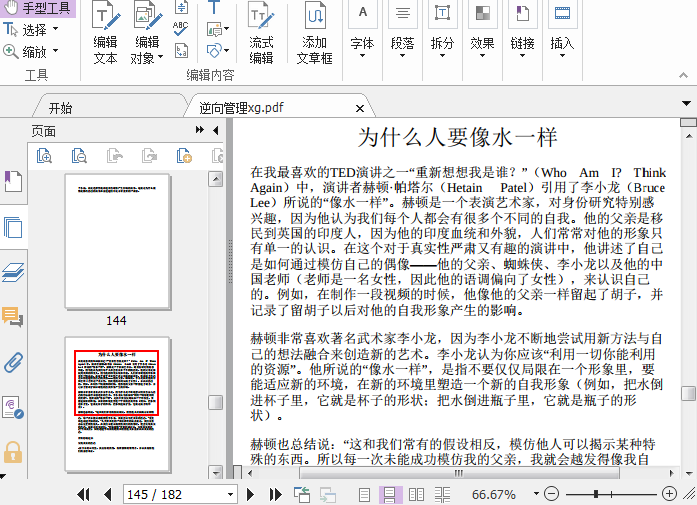Click the reduce page thumbnails icon
This screenshot has width=697, height=505.
pos(79,156)
